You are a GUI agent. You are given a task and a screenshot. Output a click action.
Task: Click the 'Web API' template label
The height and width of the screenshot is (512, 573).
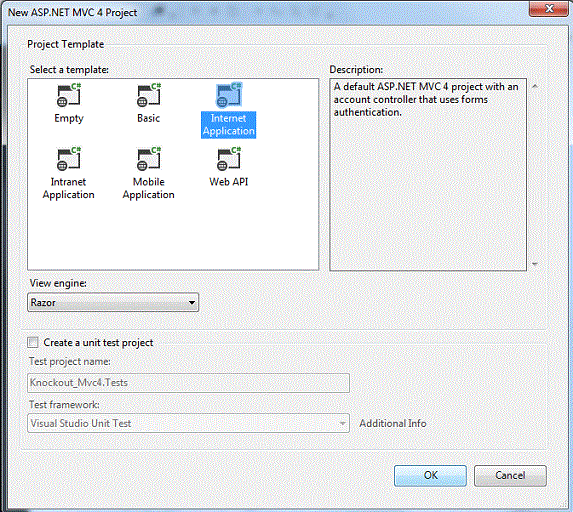click(229, 182)
